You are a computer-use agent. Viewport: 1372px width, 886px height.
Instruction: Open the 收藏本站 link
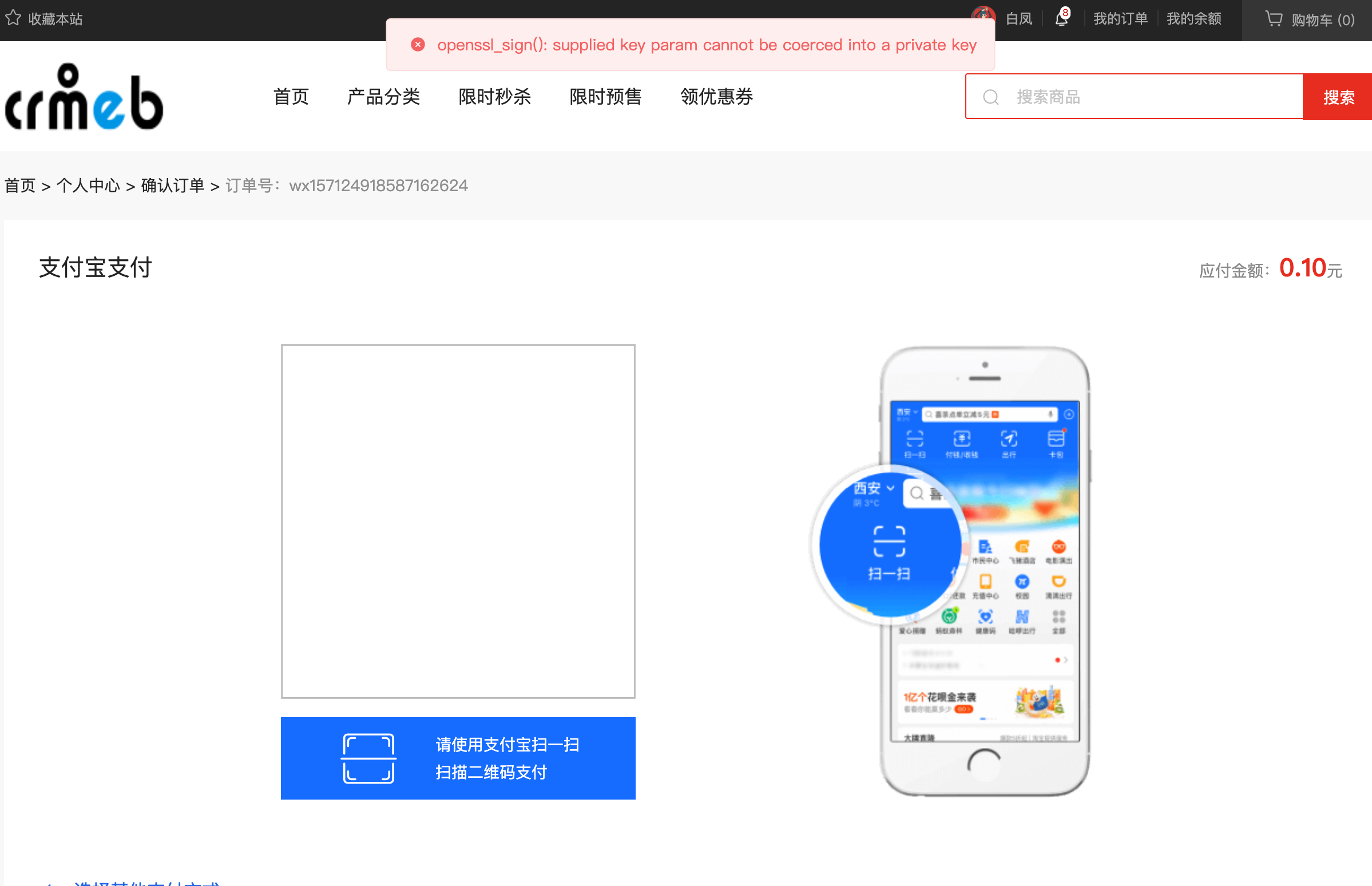pos(55,19)
